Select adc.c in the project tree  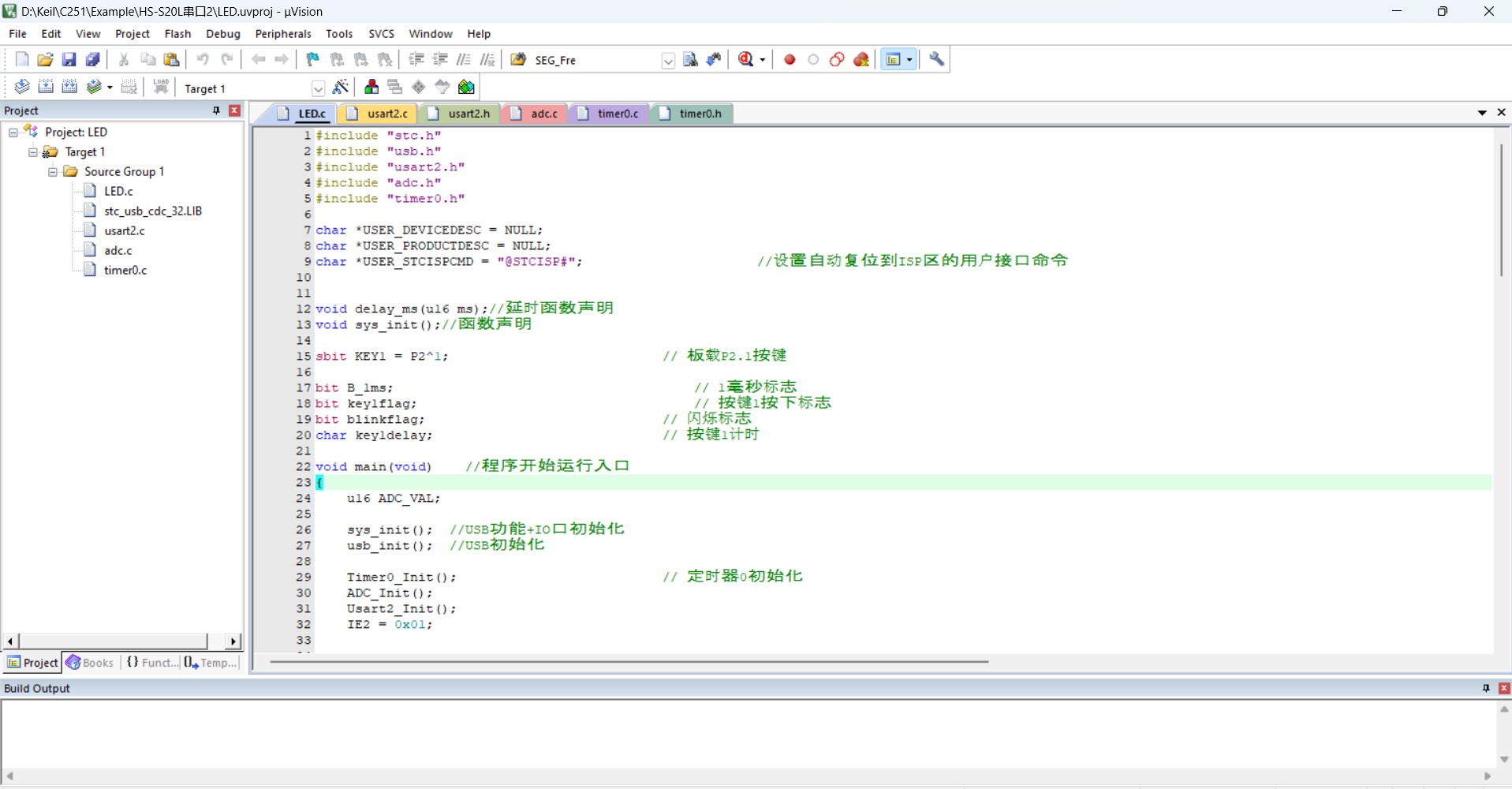click(118, 250)
